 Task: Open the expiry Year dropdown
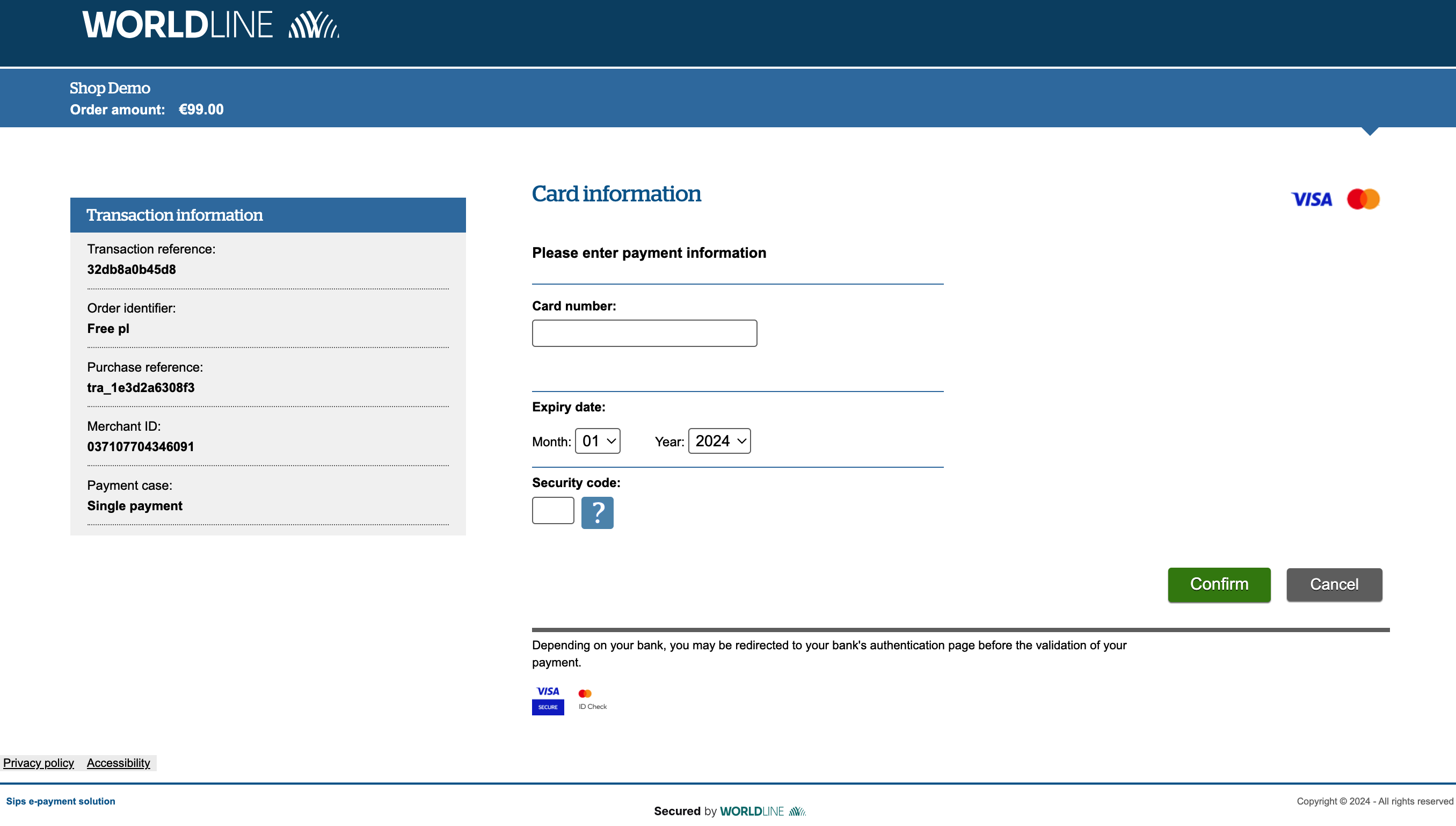pos(719,441)
